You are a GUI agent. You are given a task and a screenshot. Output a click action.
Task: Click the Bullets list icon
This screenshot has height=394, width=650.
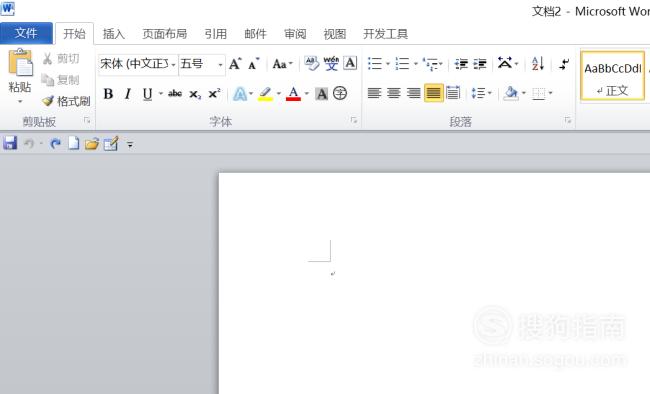point(375,63)
